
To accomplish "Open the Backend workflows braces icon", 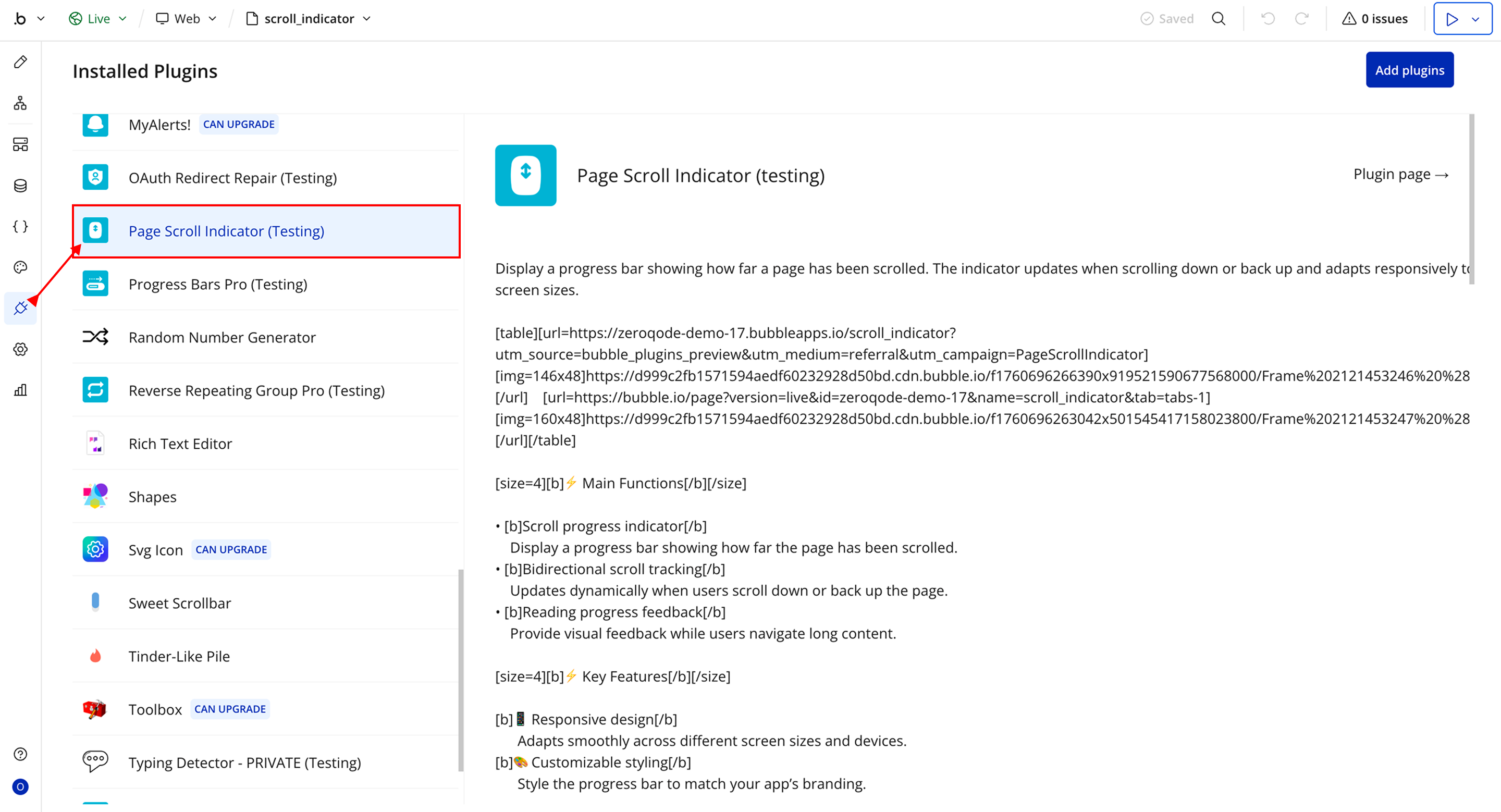I will tap(20, 226).
